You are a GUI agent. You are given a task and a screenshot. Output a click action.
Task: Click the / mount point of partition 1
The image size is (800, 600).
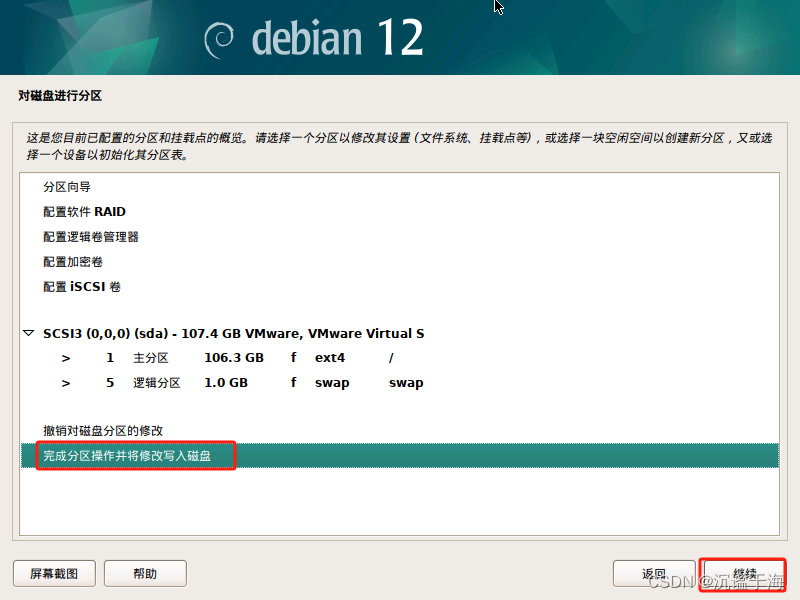tap(391, 358)
